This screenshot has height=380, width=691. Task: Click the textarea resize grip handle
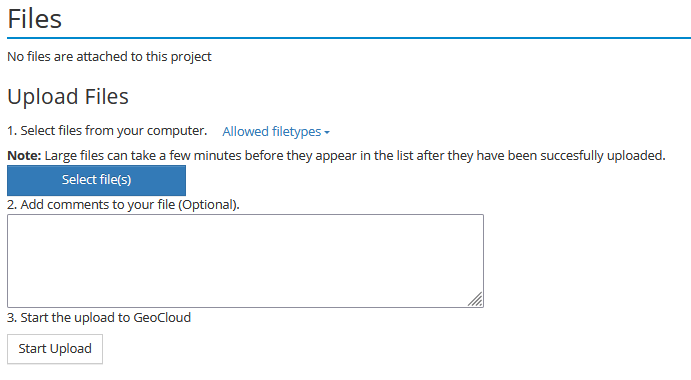coord(476,299)
